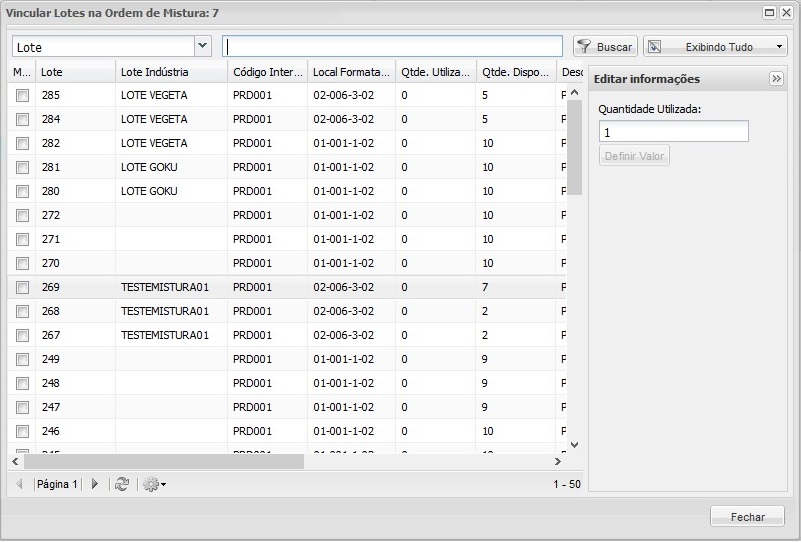This screenshot has width=801, height=543.
Task: Click the Página 1 label
Action: (57, 484)
